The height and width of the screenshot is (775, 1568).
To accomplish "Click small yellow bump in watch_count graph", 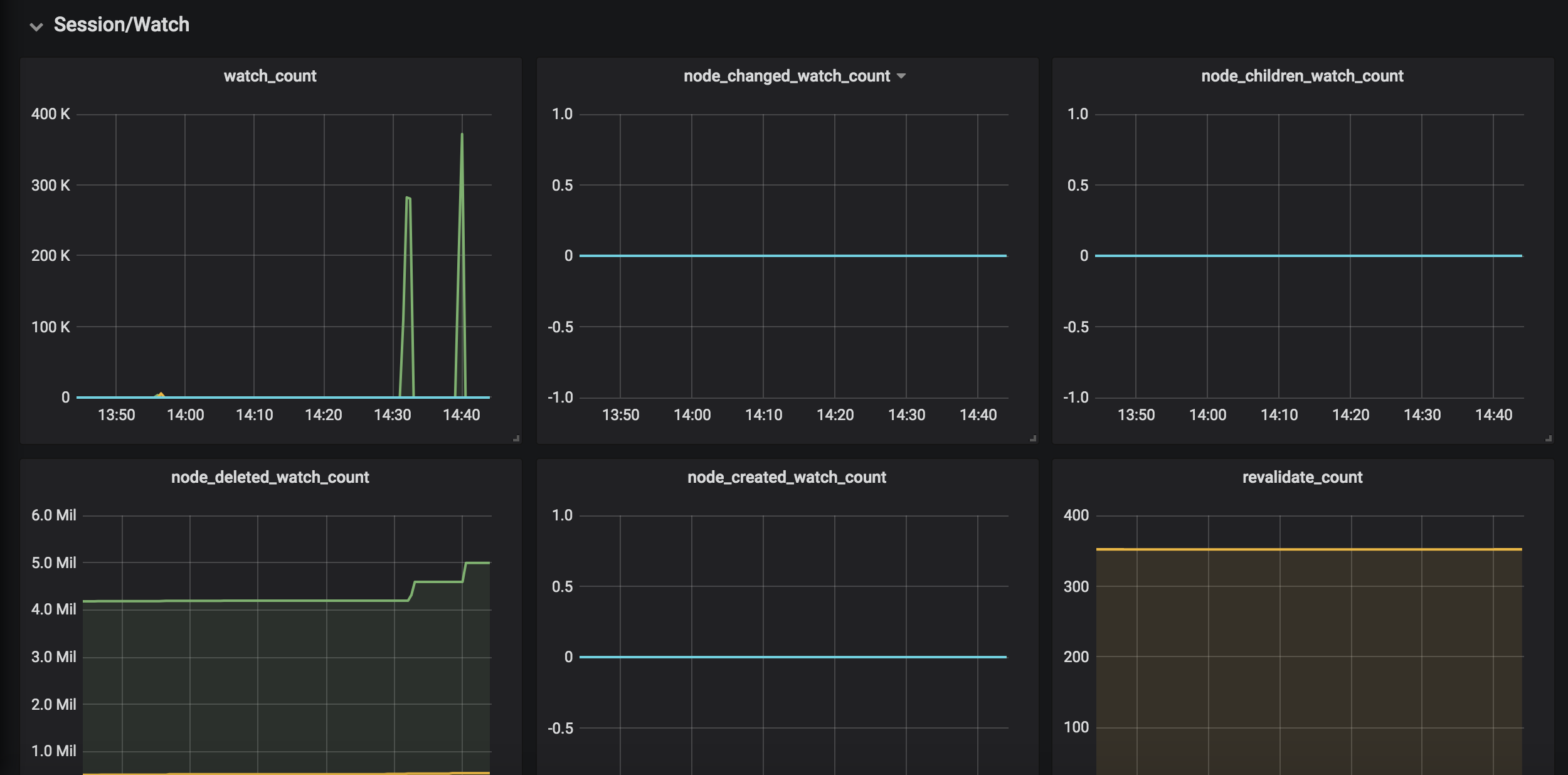I will pyautogui.click(x=161, y=394).
